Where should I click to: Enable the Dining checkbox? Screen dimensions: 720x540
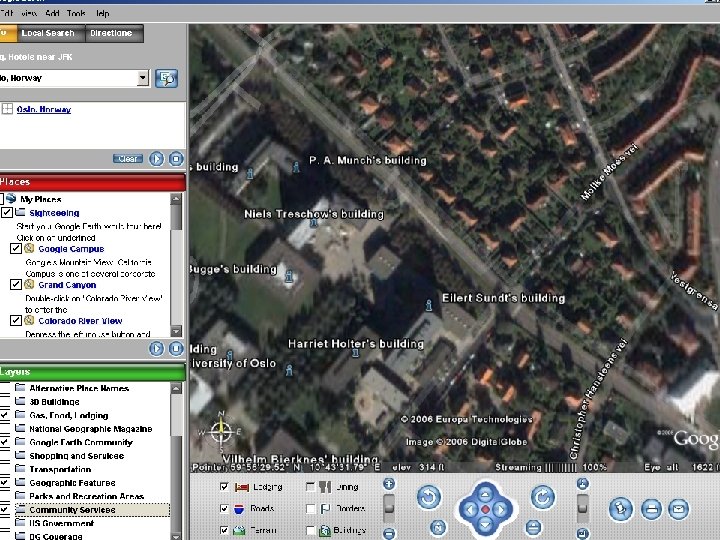pyautogui.click(x=310, y=486)
